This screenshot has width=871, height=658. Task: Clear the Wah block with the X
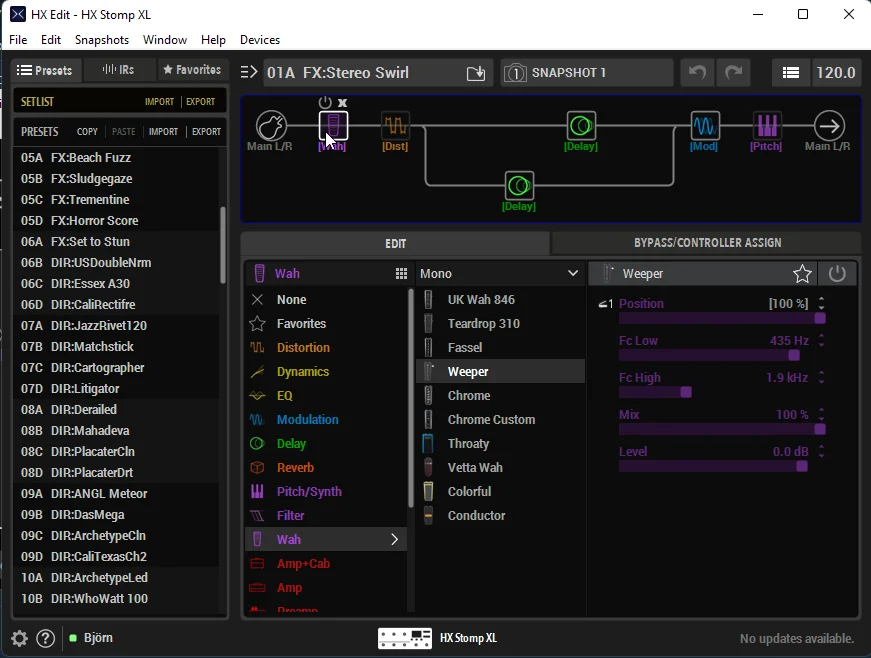[x=342, y=103]
